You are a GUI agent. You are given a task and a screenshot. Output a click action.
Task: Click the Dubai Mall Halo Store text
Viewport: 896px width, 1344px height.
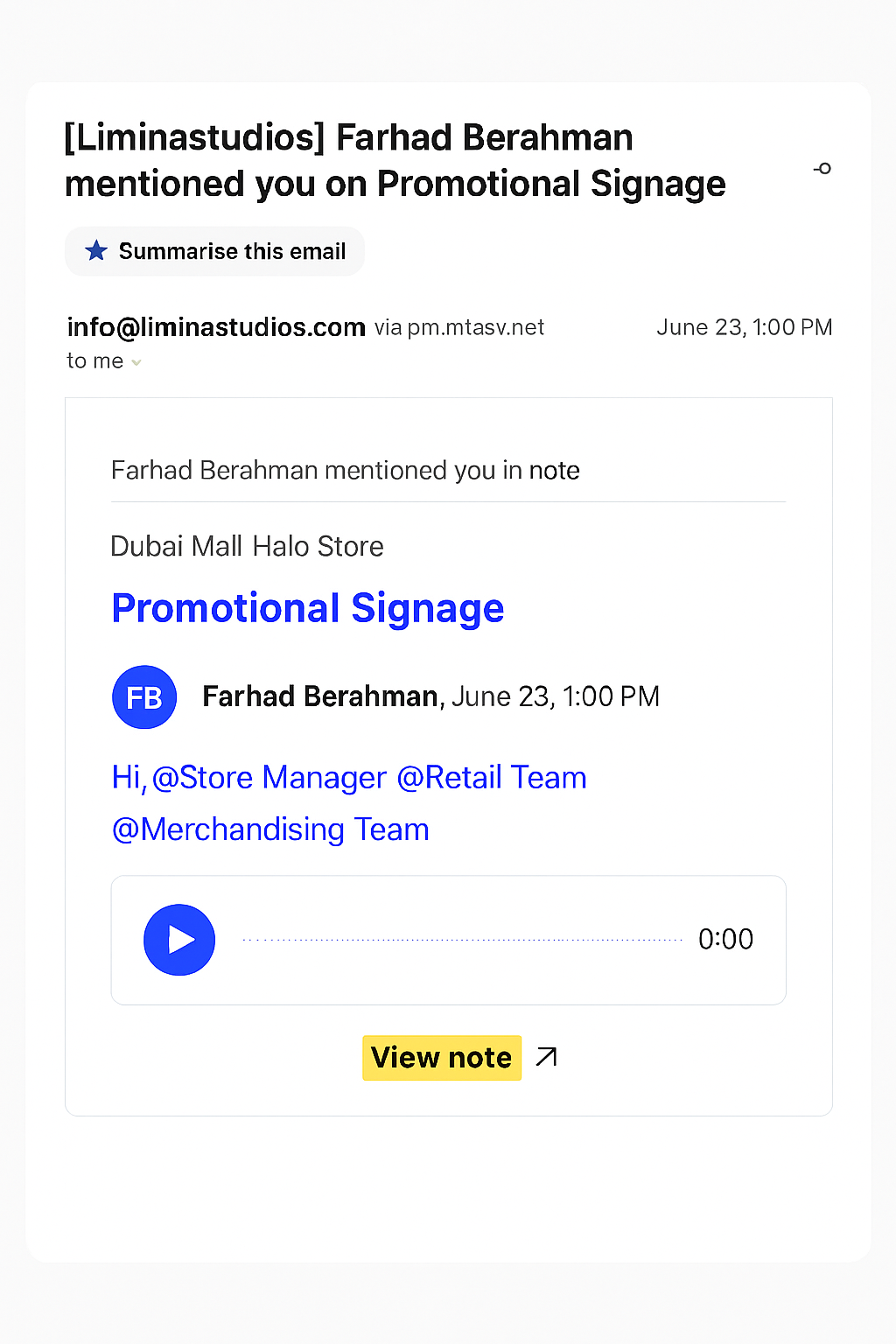tap(248, 546)
